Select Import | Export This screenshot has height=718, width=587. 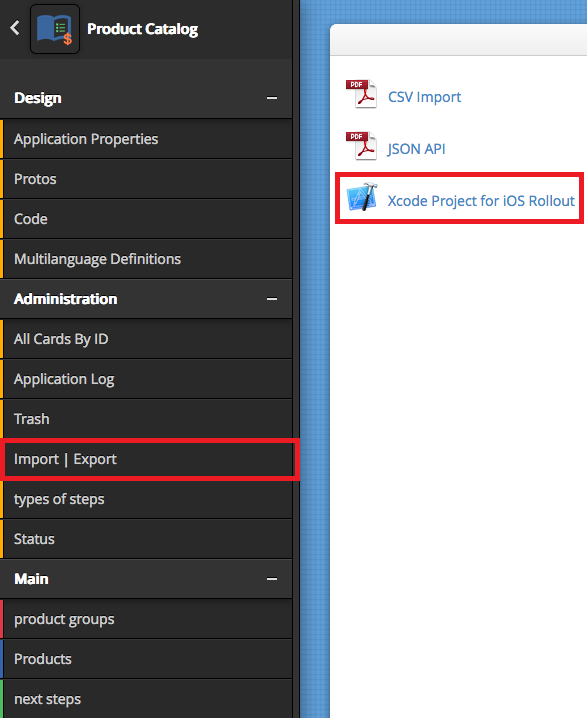point(146,459)
